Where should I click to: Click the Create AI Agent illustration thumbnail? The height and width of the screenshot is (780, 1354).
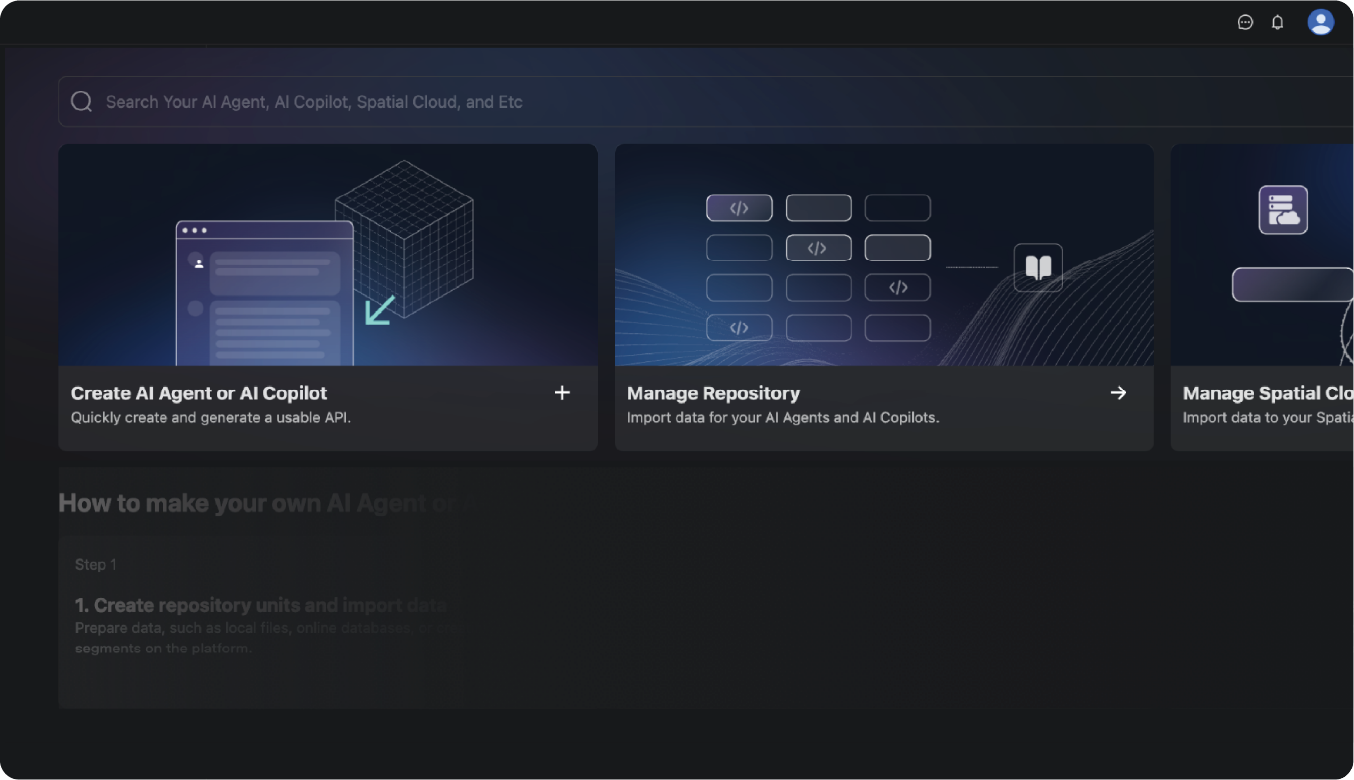328,255
